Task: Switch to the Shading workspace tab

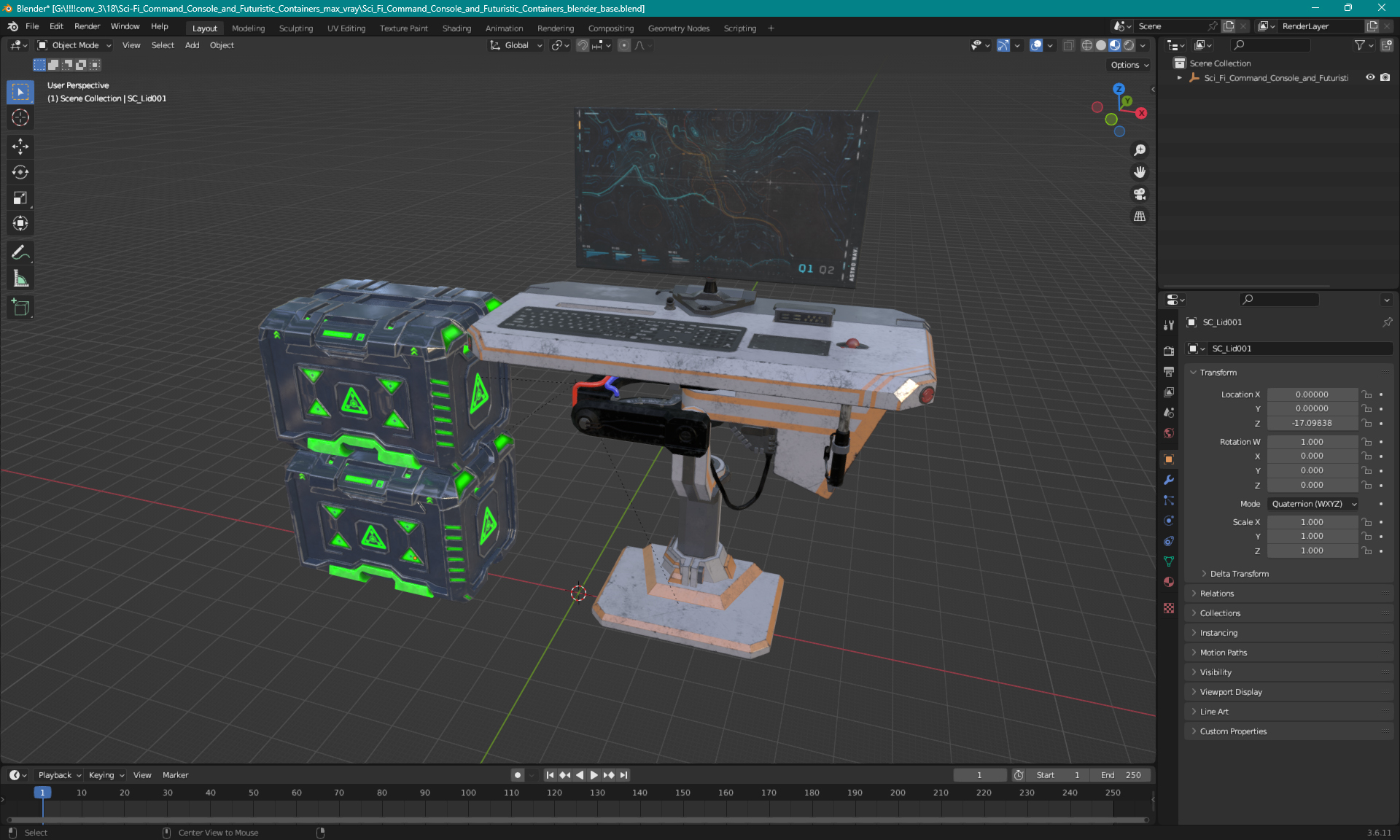Action: 456,28
